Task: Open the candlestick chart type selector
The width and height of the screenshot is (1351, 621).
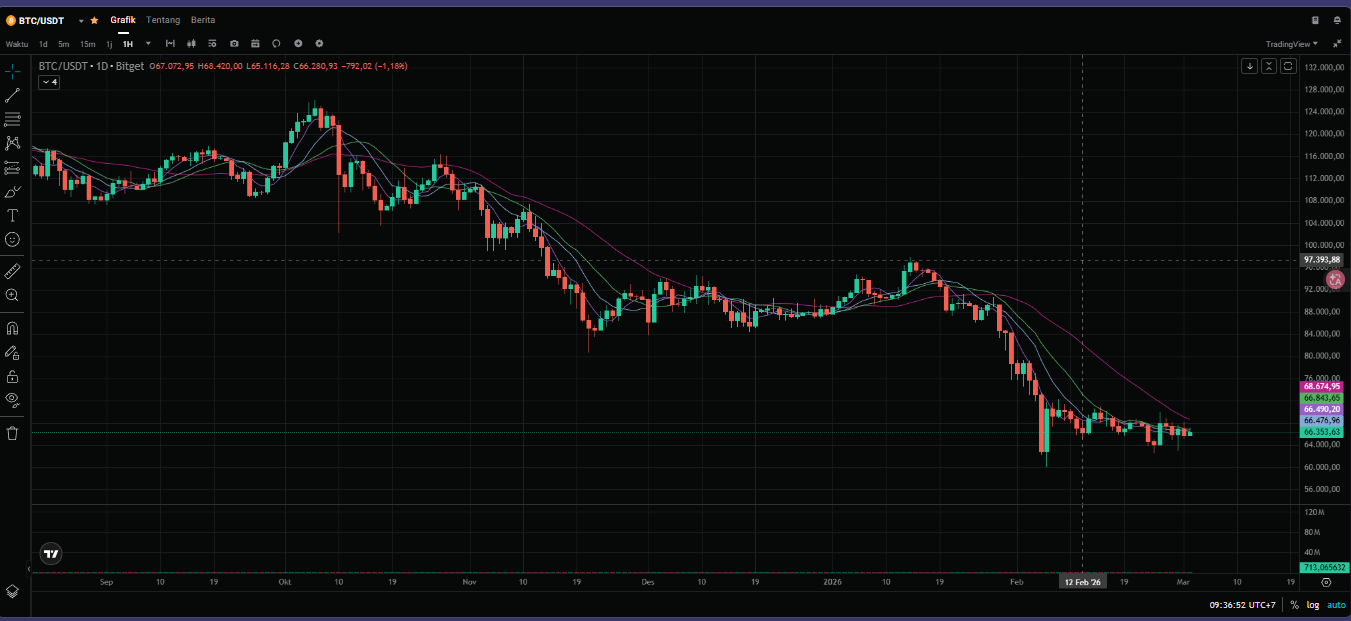Action: tap(191, 44)
